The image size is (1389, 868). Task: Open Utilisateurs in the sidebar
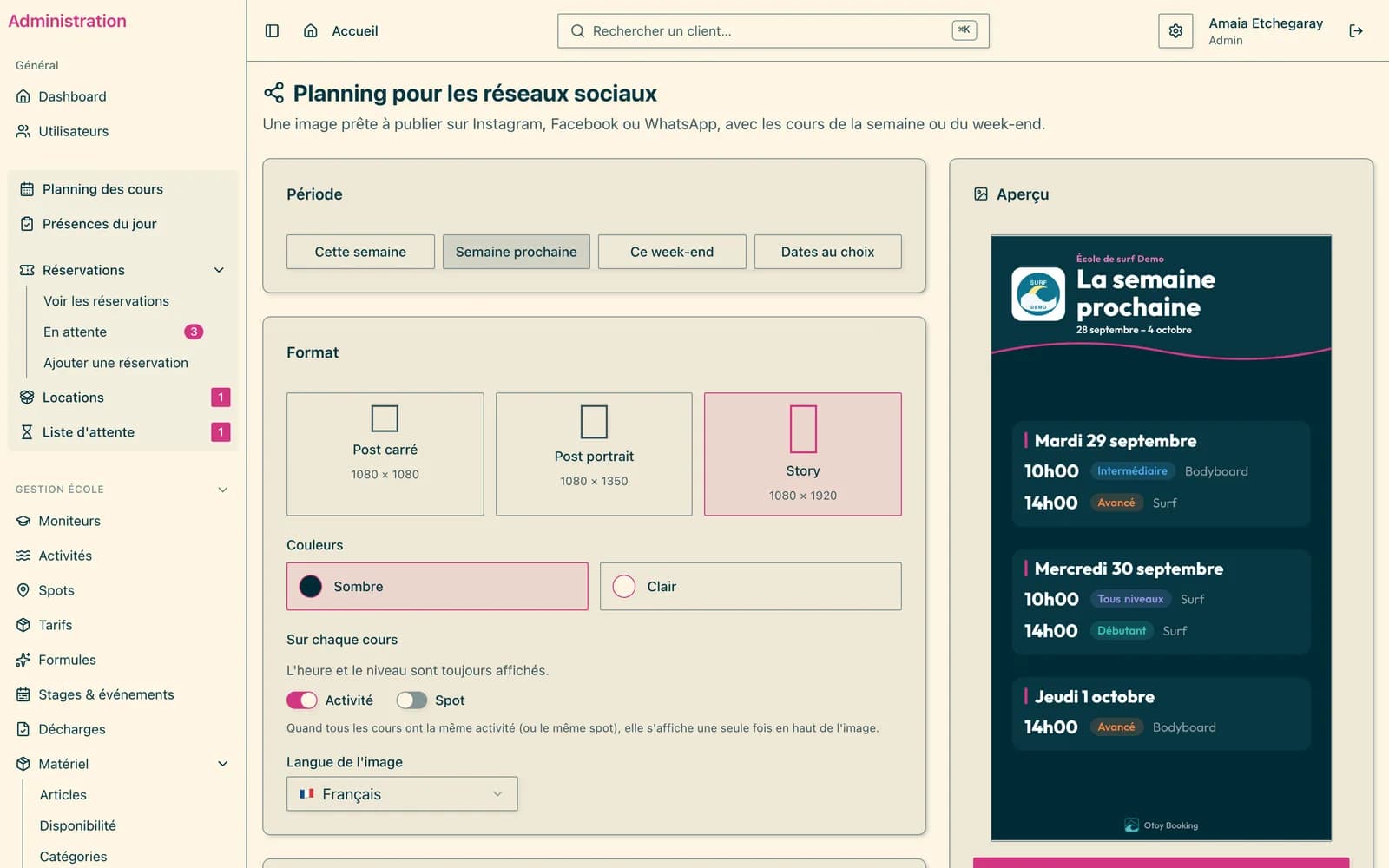click(122, 131)
